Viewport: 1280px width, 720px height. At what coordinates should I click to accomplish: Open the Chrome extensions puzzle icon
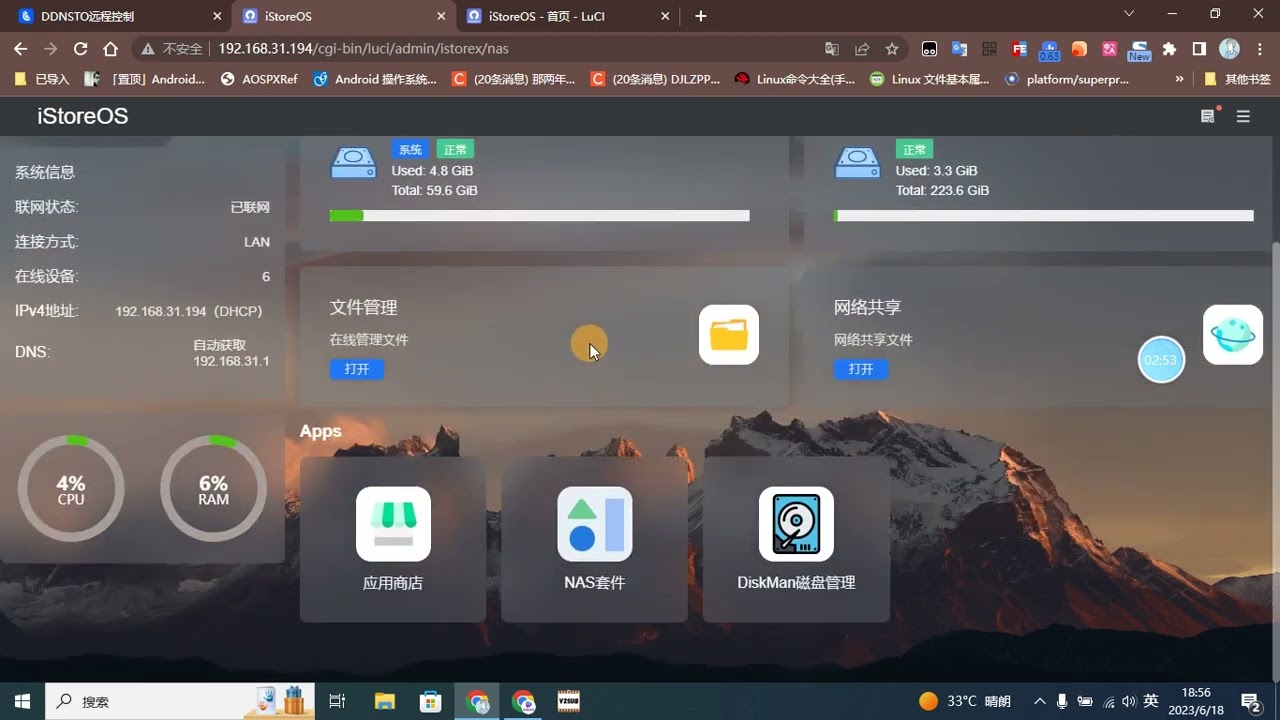click(x=1169, y=49)
